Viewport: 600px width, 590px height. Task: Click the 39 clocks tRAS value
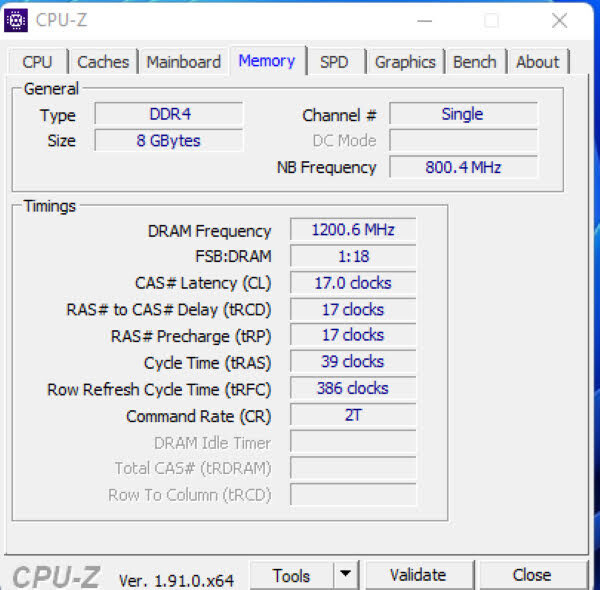pyautogui.click(x=353, y=362)
